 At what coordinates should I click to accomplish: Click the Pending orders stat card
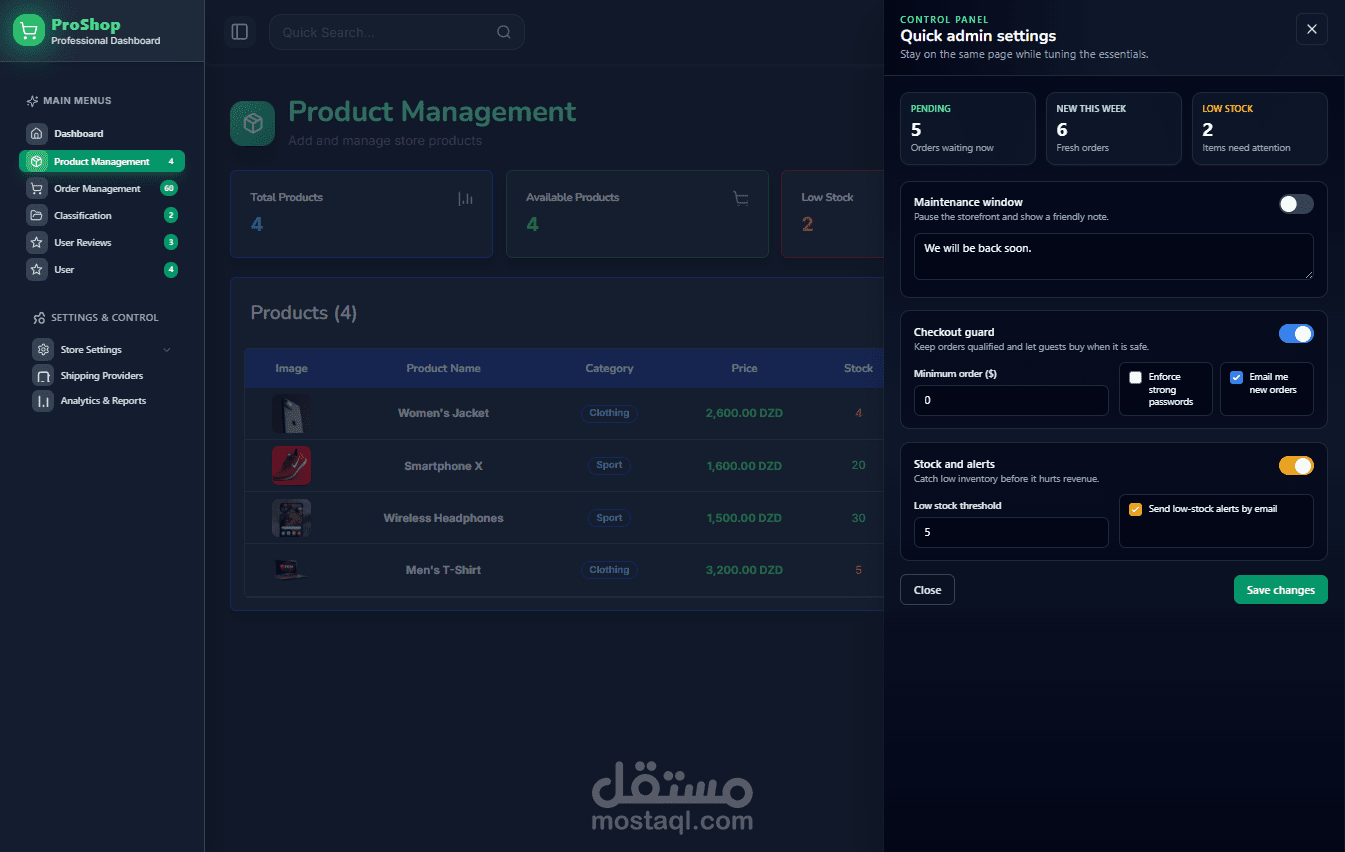968,129
